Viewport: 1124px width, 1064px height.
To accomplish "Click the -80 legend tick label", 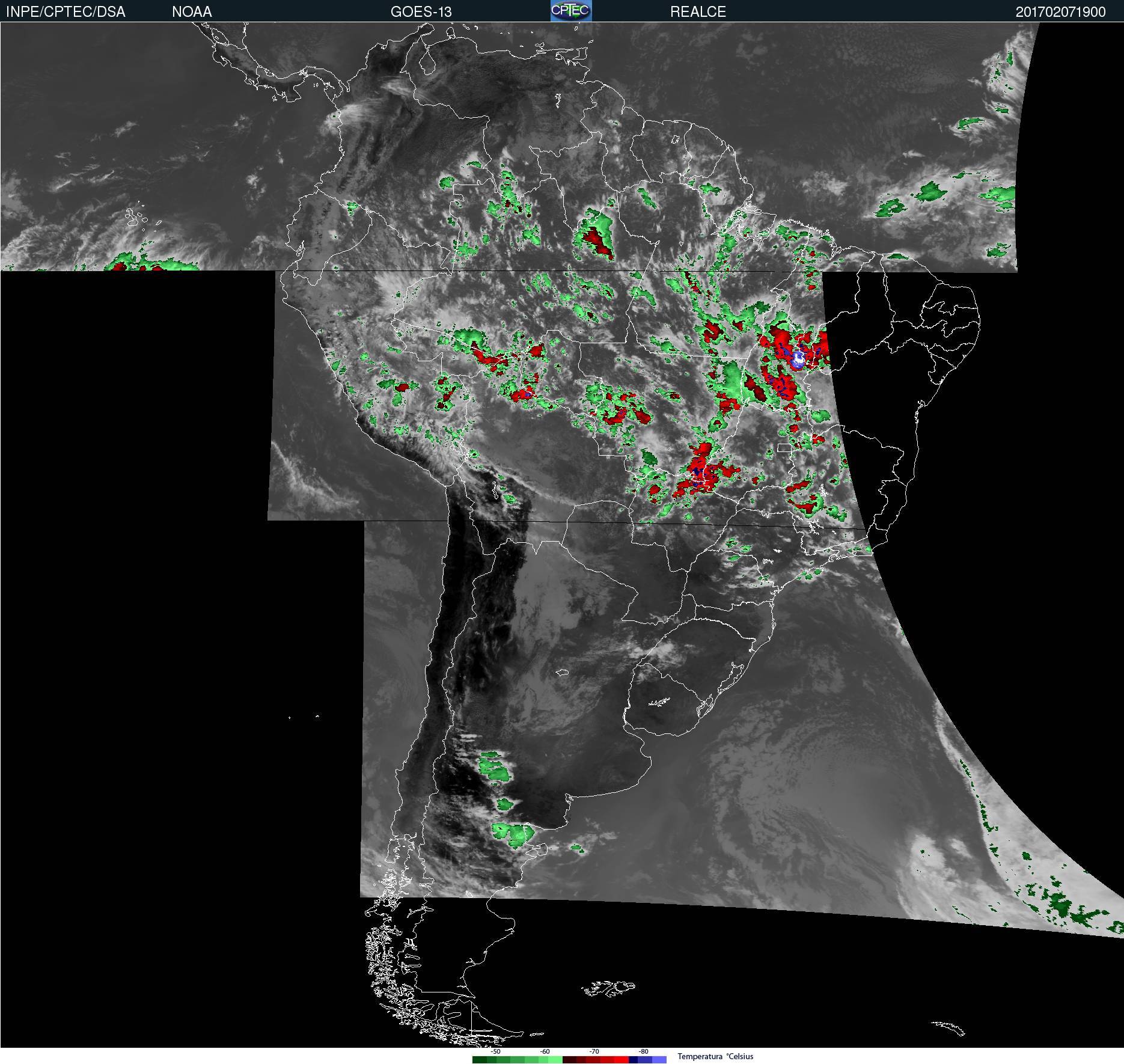I will click(x=643, y=1051).
